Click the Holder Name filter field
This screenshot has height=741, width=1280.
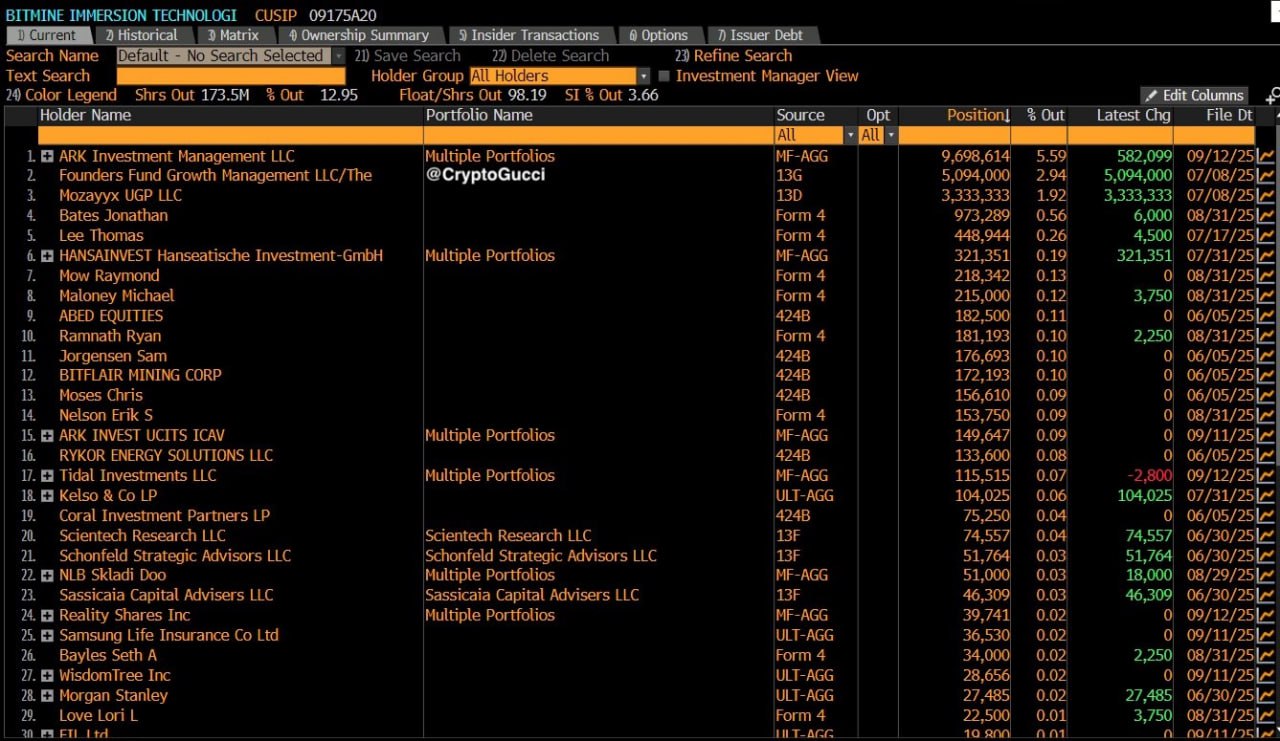(x=230, y=135)
